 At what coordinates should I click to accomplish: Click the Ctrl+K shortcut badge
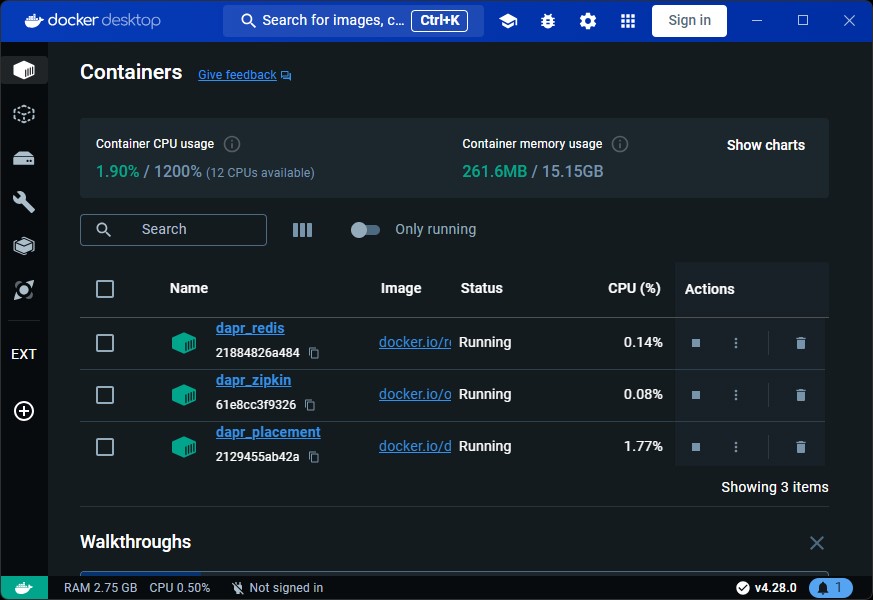pyautogui.click(x=439, y=21)
